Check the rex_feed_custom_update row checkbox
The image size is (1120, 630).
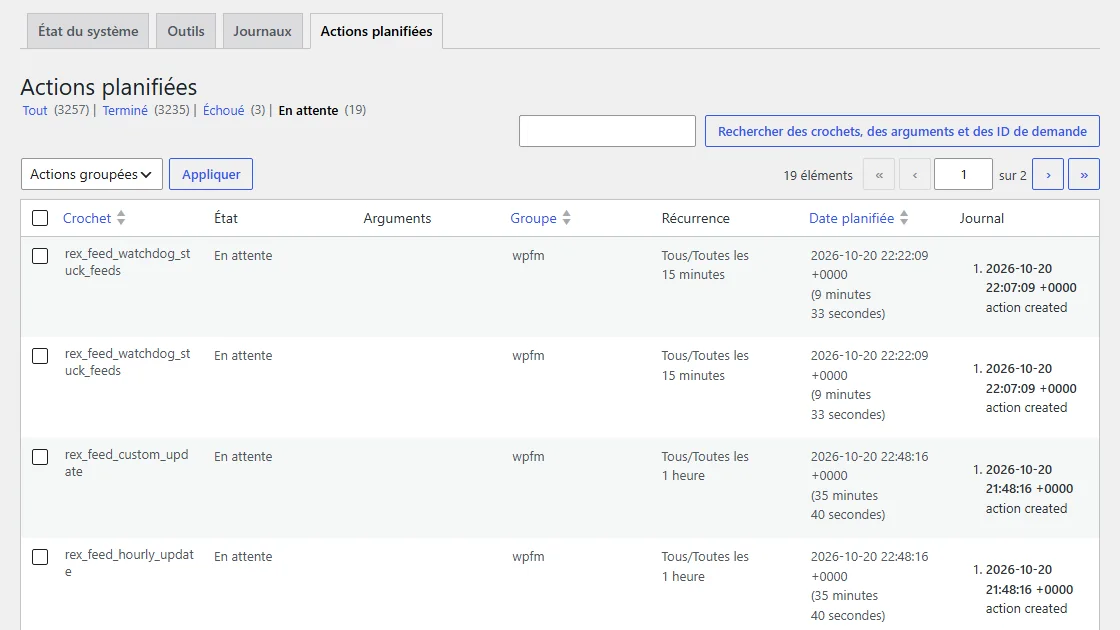[40, 456]
